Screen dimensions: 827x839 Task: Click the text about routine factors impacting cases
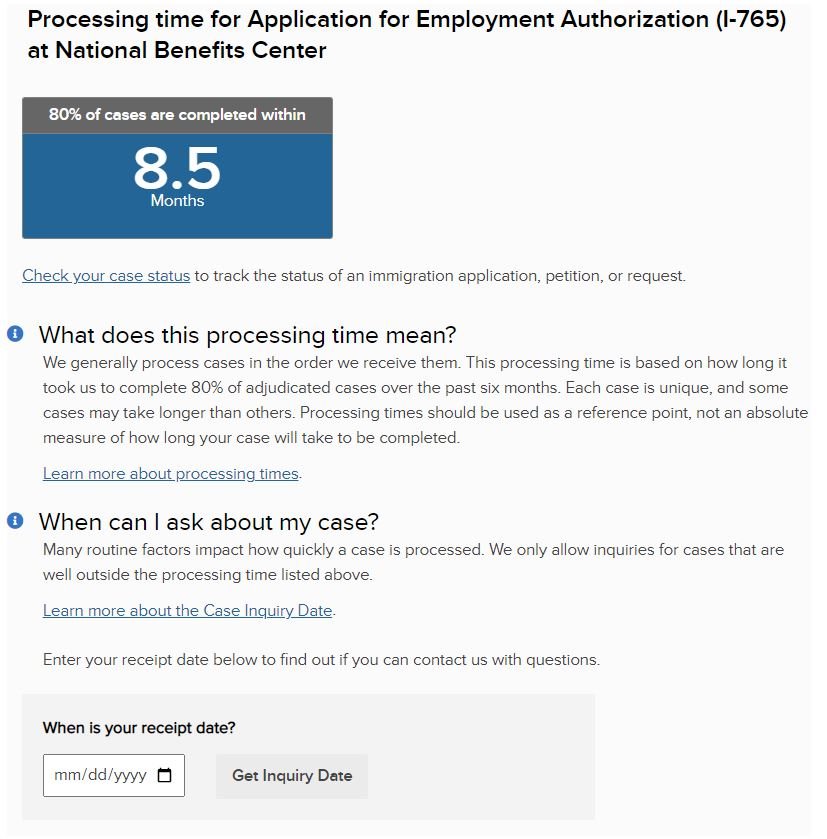point(413,562)
